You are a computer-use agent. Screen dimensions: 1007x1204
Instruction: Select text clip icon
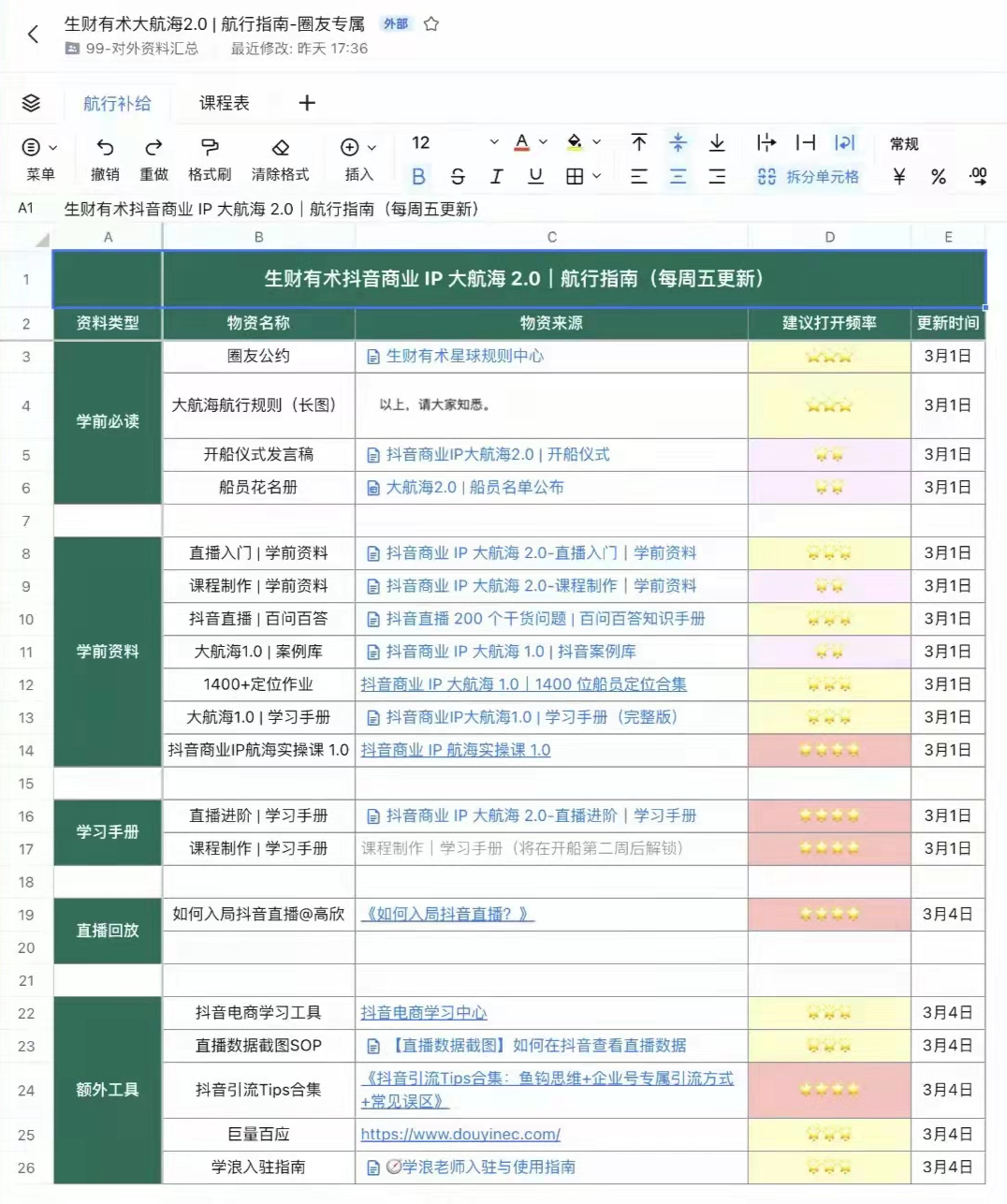tap(806, 142)
